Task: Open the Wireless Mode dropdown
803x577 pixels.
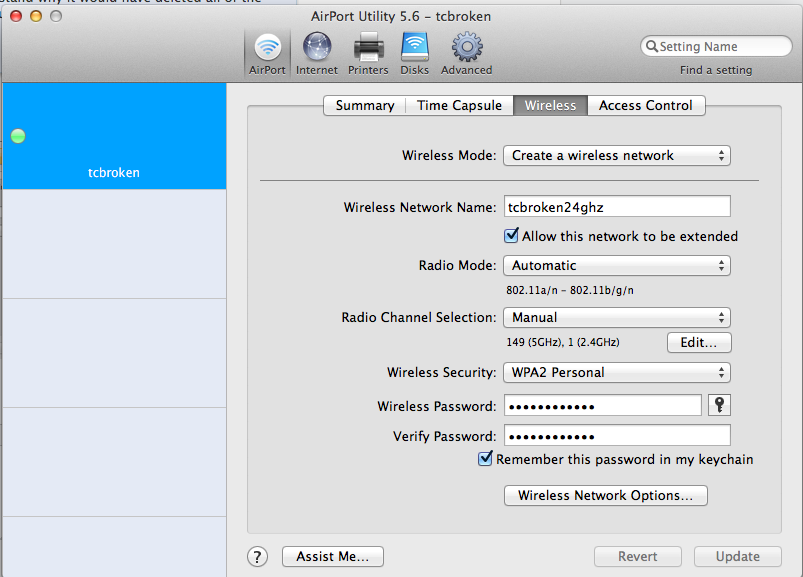Action: (x=617, y=156)
